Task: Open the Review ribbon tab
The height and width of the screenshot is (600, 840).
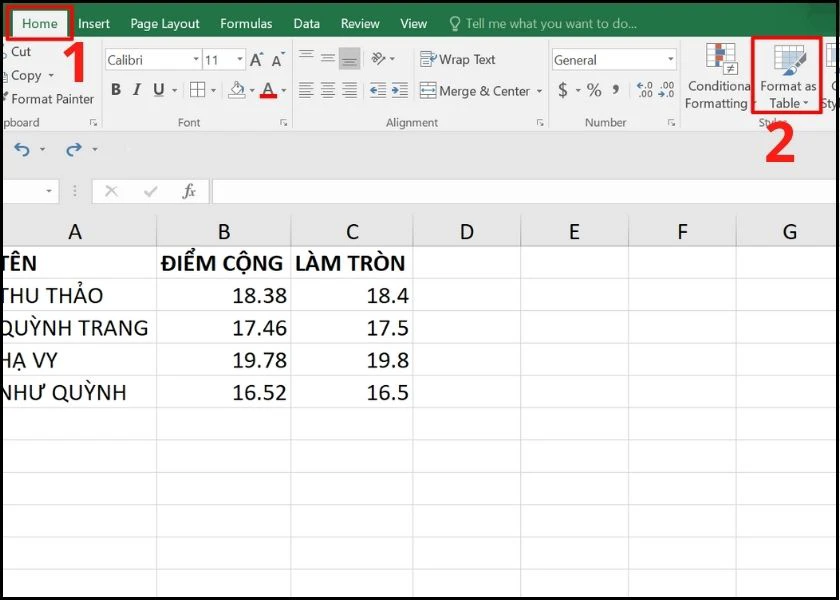Action: tap(360, 24)
